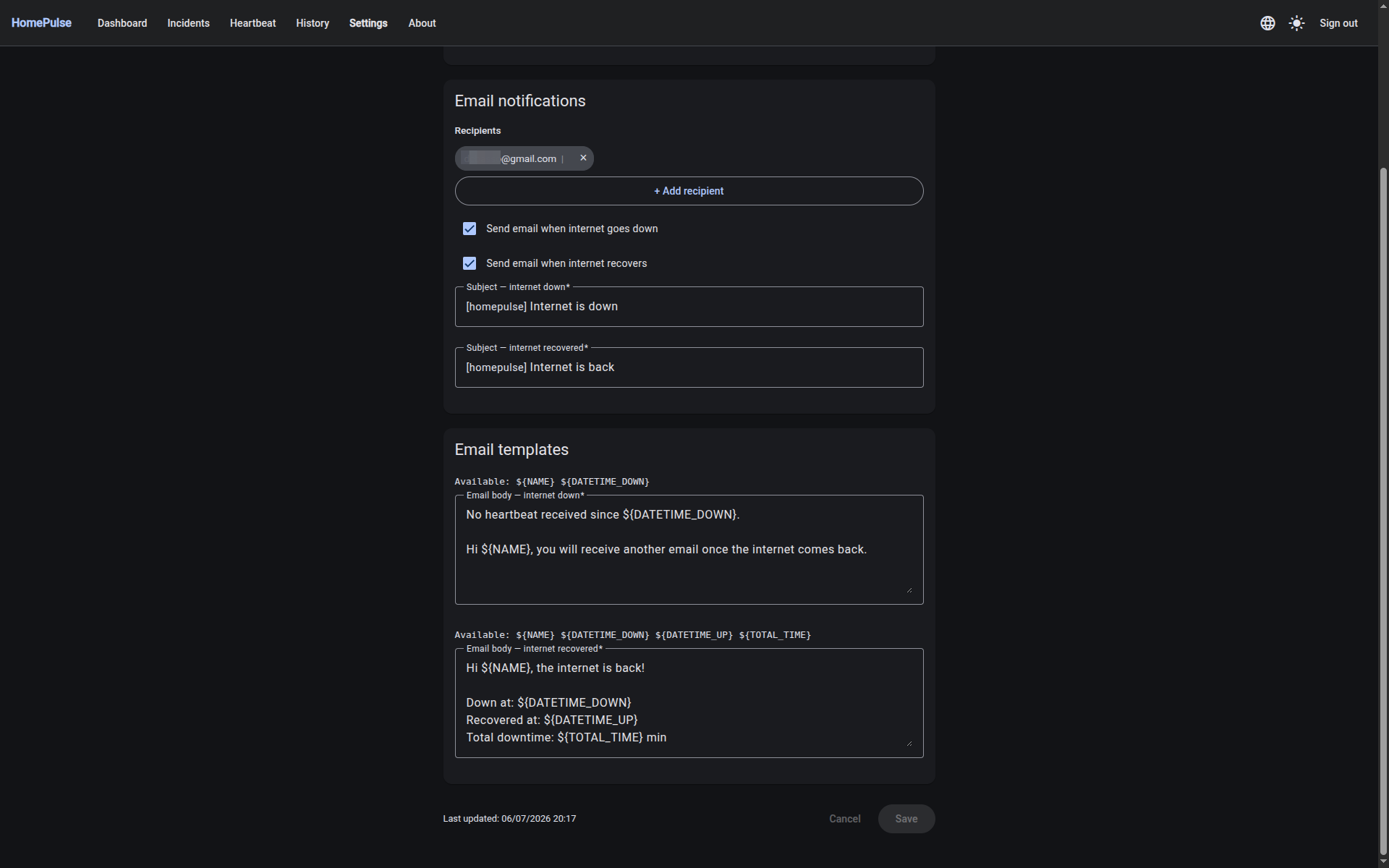This screenshot has width=1389, height=868.
Task: Click the ${TOTAL_TIME} available variable
Action: [775, 635]
